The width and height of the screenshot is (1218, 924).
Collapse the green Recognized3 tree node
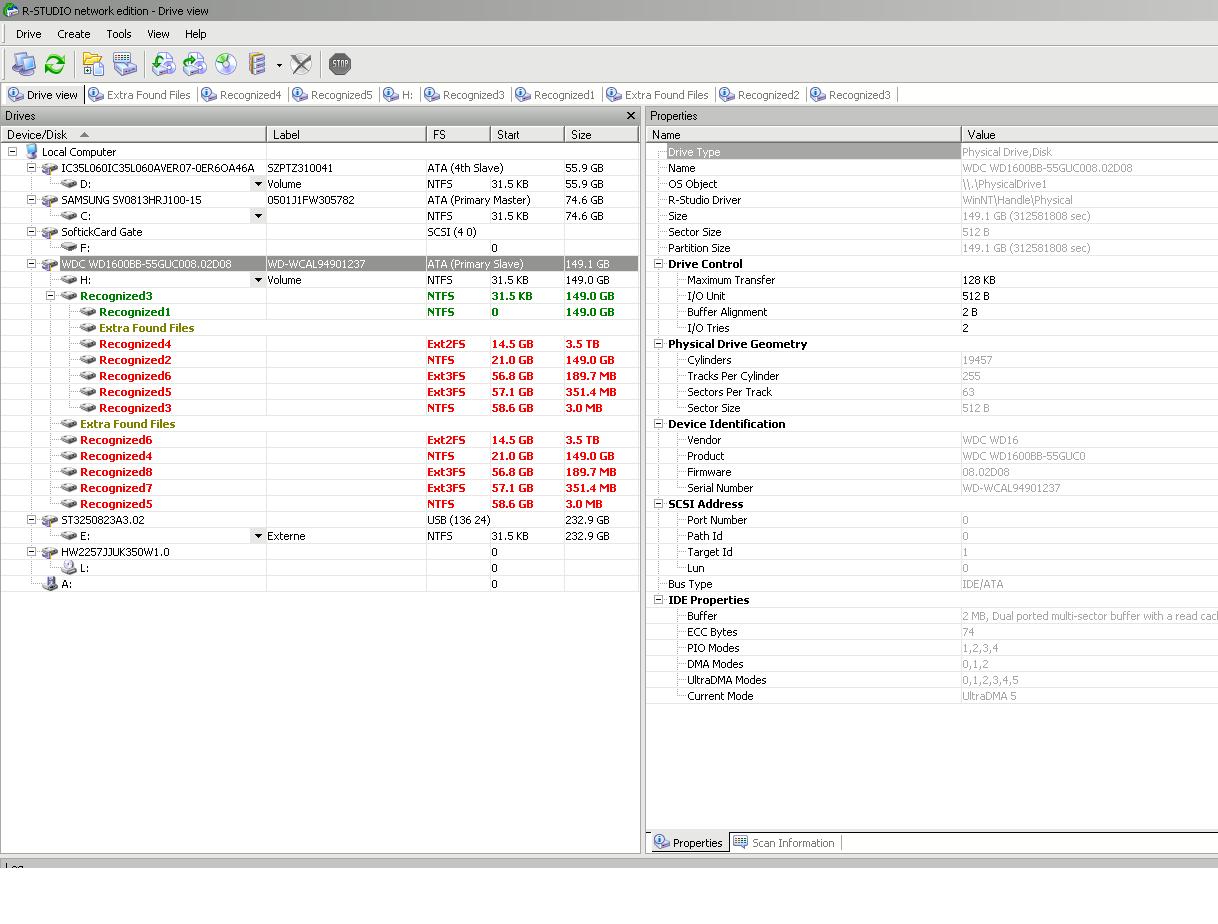click(51, 296)
